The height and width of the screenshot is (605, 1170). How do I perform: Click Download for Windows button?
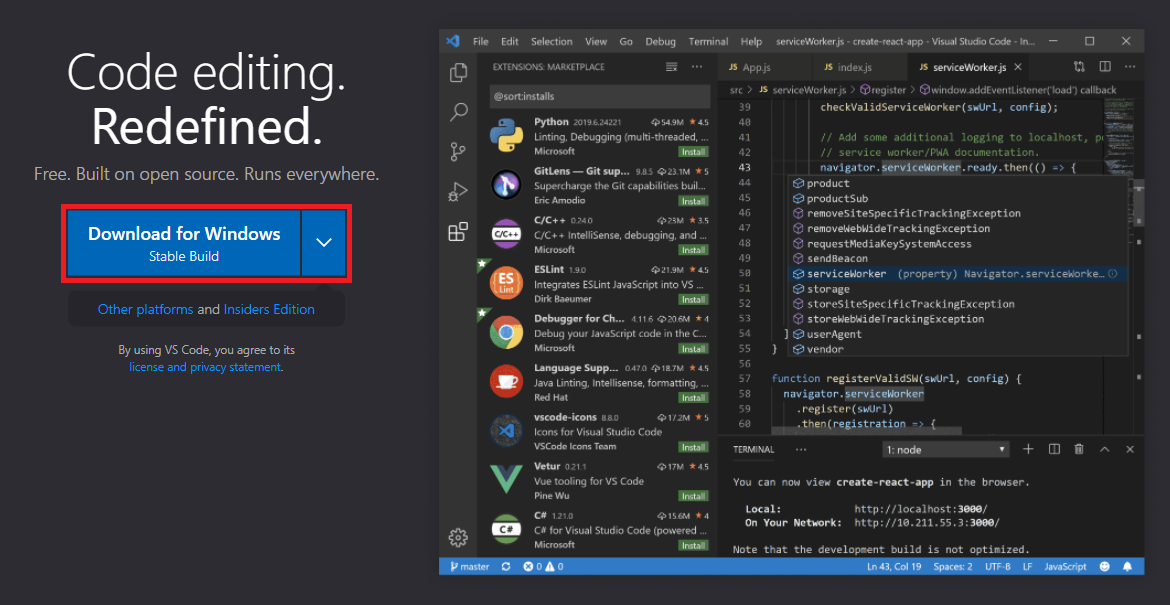[184, 242]
